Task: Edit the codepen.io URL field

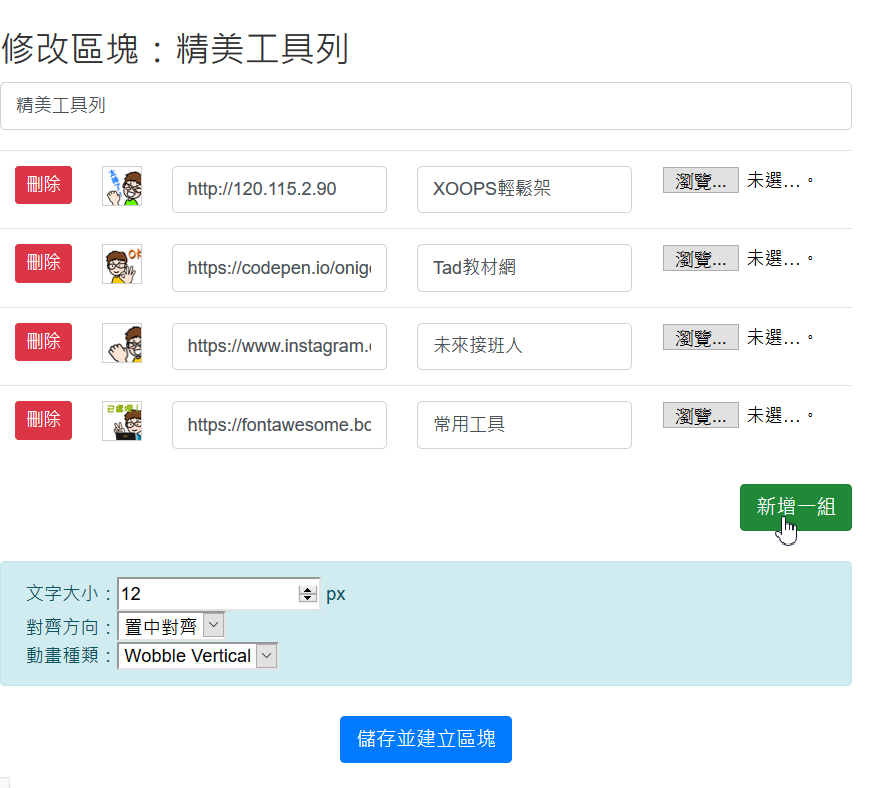Action: click(279, 268)
